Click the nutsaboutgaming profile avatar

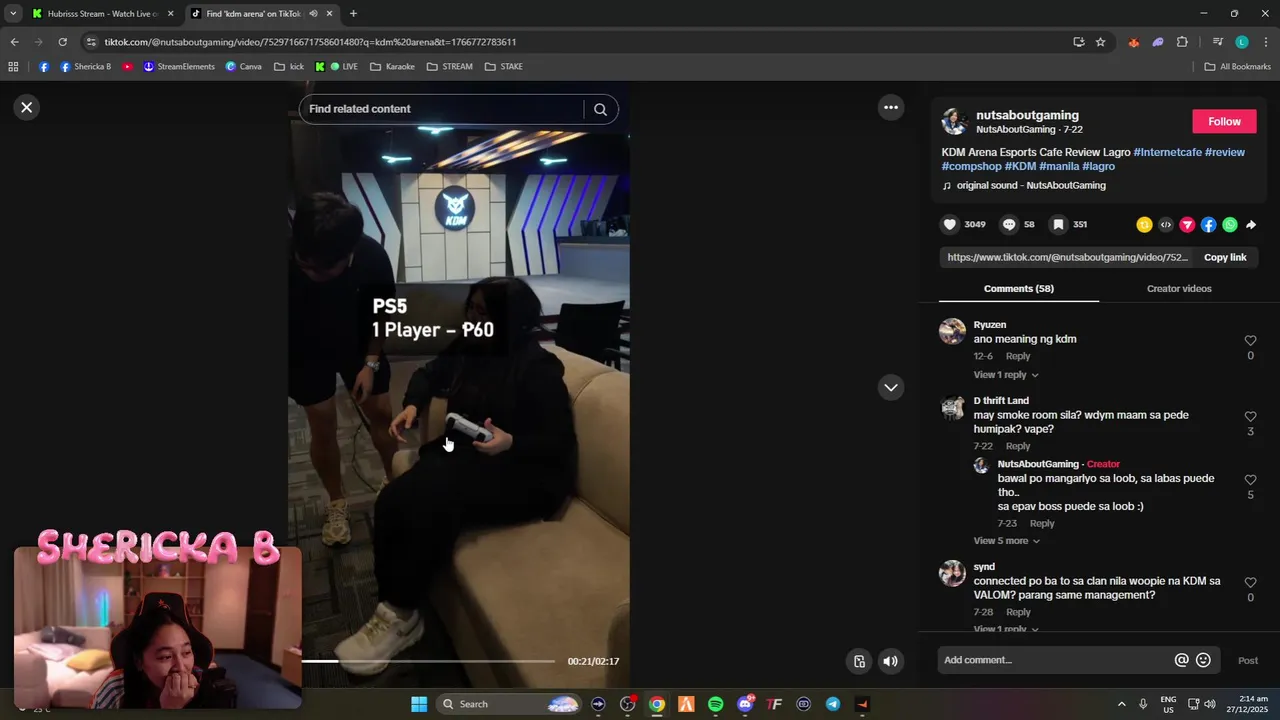pos(955,121)
